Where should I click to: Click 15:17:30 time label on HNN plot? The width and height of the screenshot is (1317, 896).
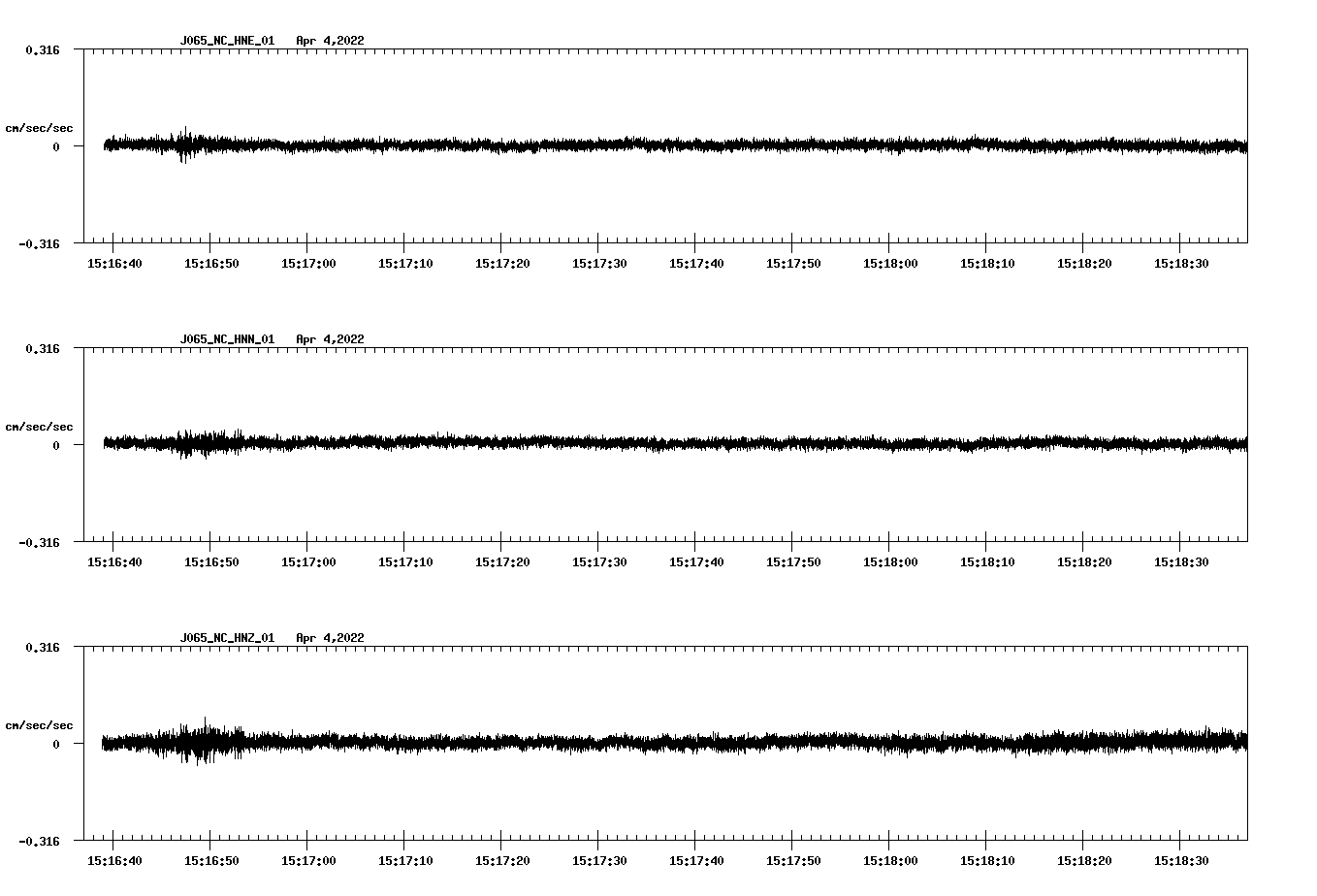coord(599,561)
